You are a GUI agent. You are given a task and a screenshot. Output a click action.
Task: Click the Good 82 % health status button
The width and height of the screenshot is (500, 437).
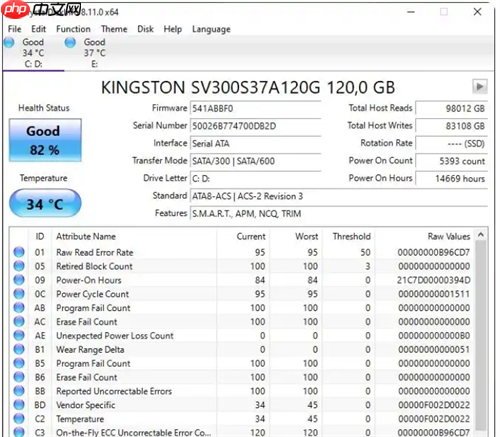click(45, 140)
